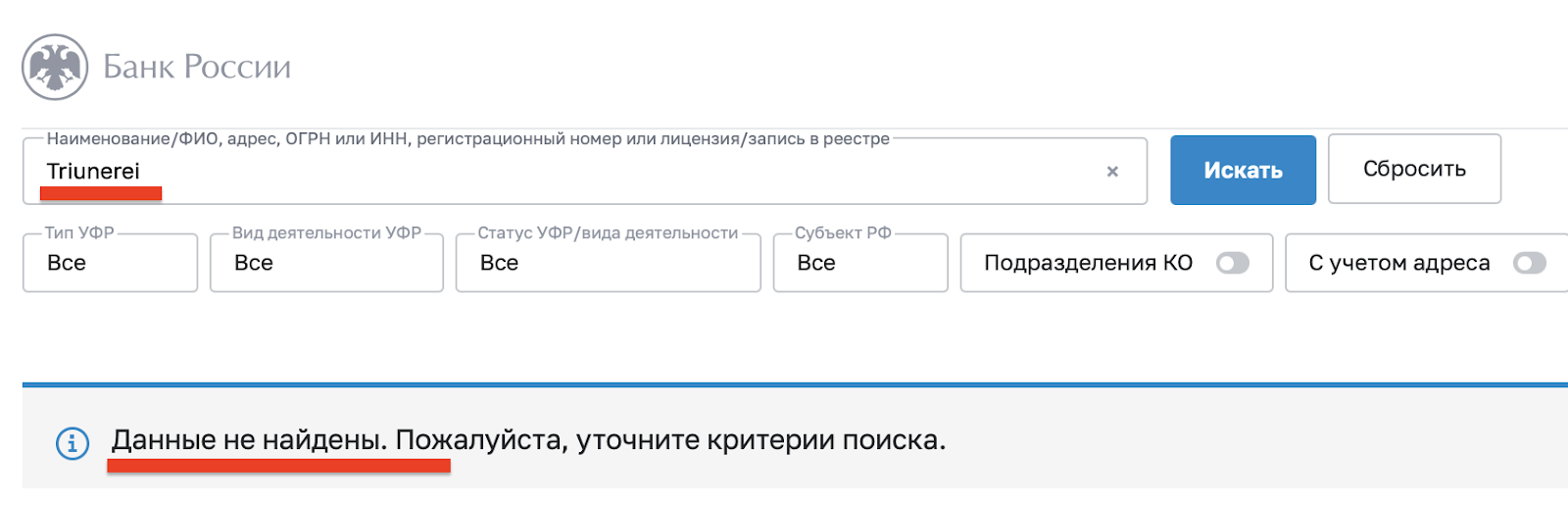This screenshot has height=507, width=1568.
Task: Click the Подразделения КО label text
Action: 1088,263
